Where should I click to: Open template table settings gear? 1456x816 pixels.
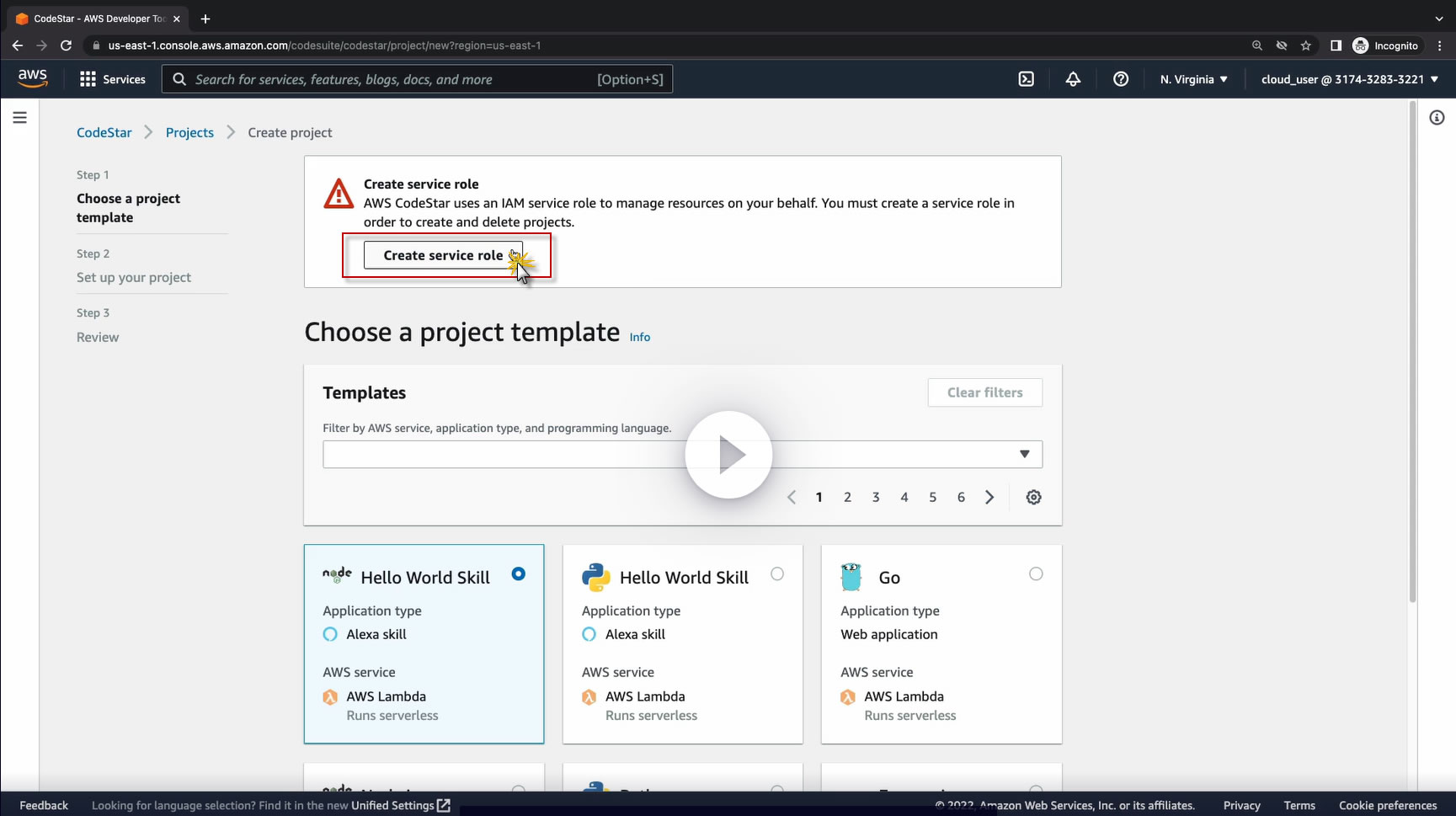(x=1034, y=497)
